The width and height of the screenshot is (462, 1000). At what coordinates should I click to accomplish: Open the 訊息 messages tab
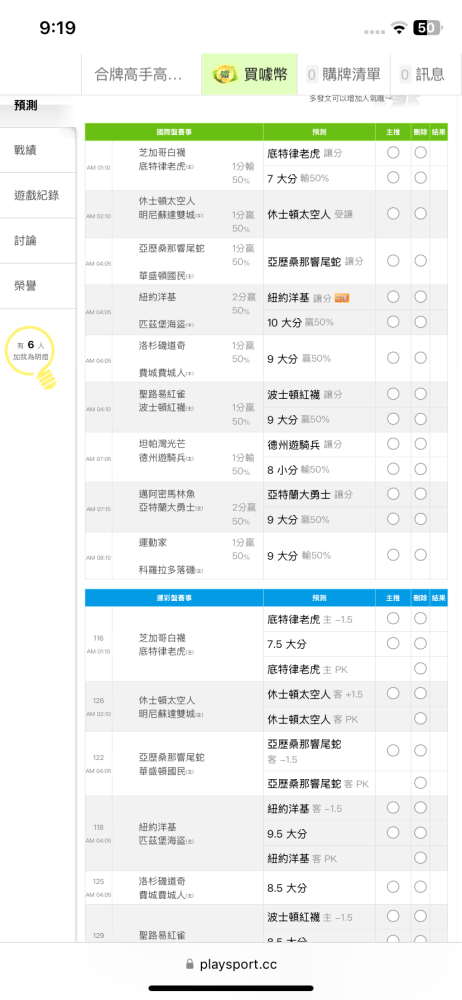(422, 75)
